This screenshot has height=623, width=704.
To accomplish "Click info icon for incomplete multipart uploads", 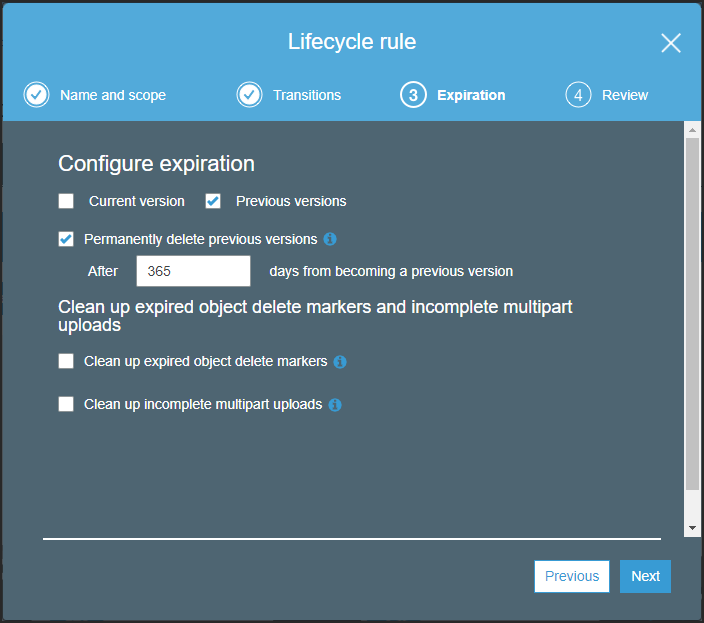I will tap(335, 405).
